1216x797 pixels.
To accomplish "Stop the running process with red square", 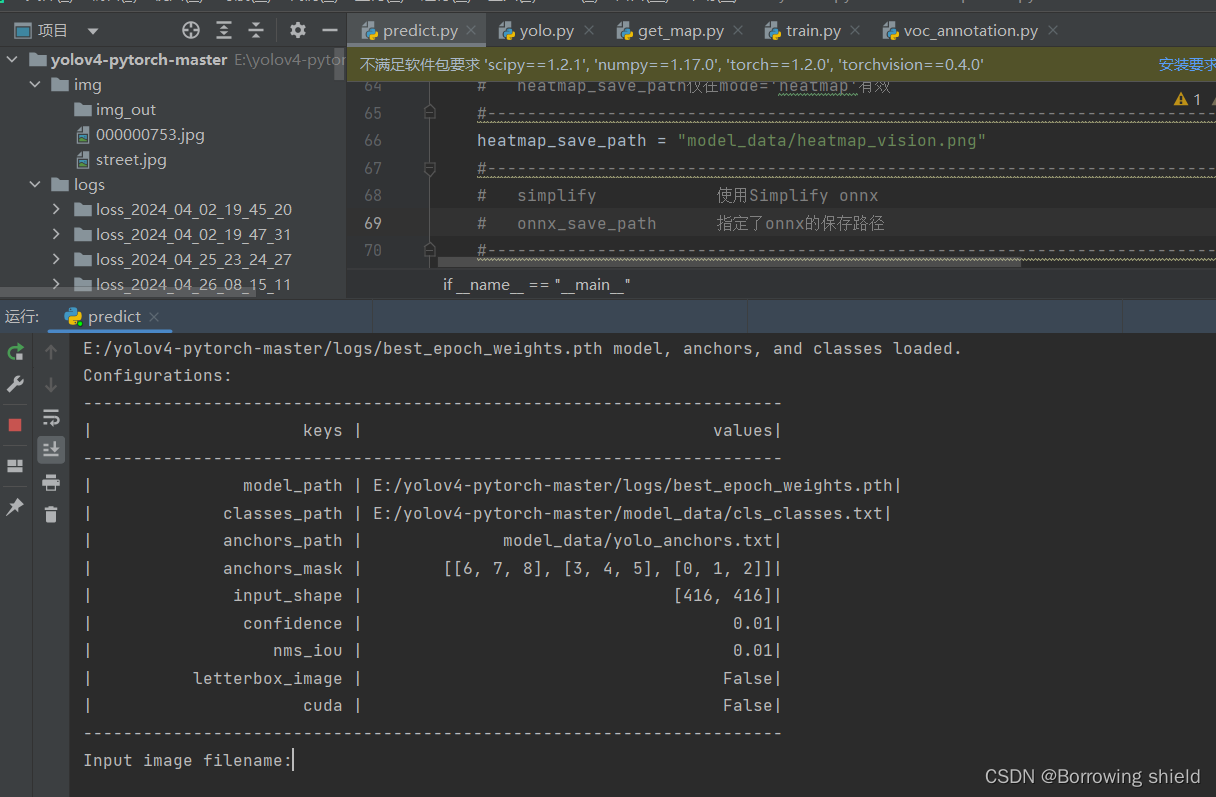I will (x=15, y=425).
